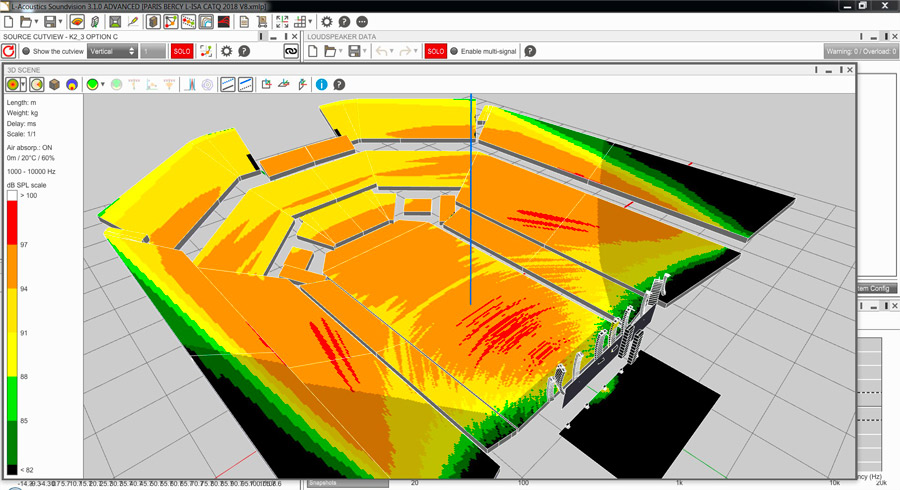
Task: Toggle the brown loudspeaker box panel
Action: tap(153, 22)
